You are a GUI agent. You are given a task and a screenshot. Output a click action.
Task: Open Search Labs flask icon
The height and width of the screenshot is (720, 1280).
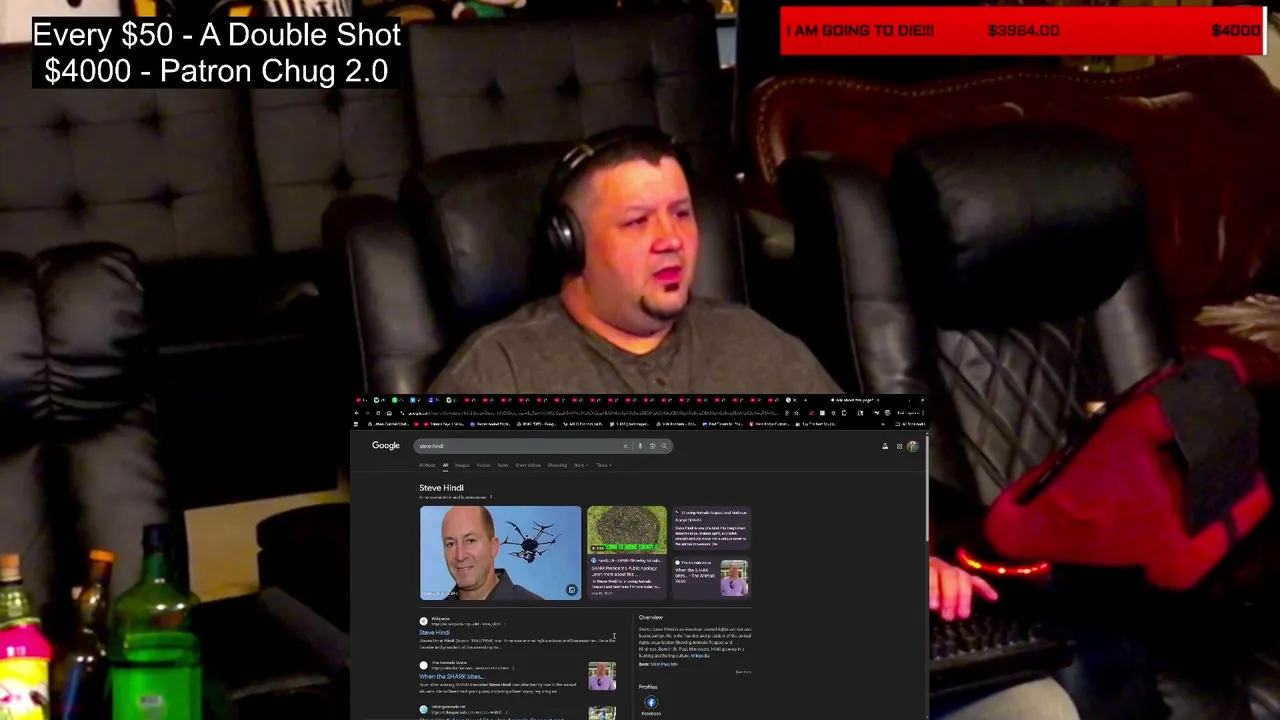coord(885,446)
